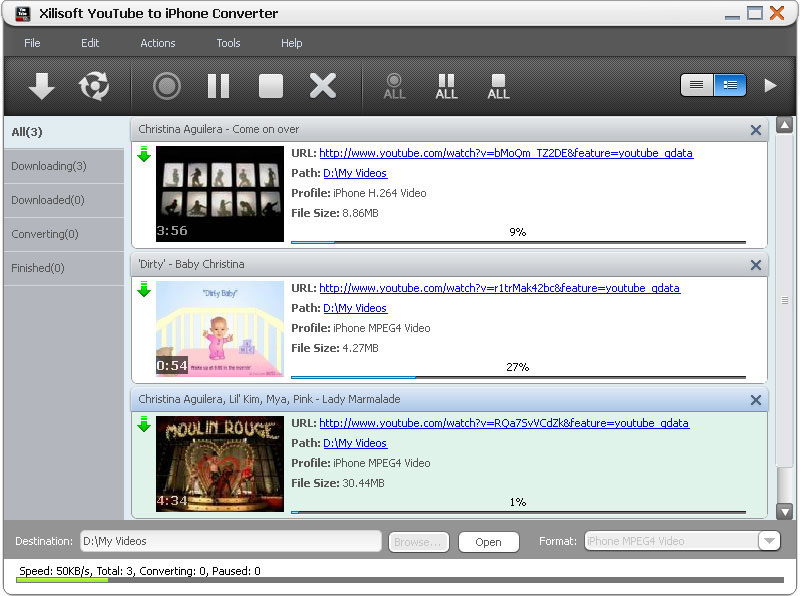This screenshot has width=800, height=596.
Task: Start all tasks
Action: (394, 86)
